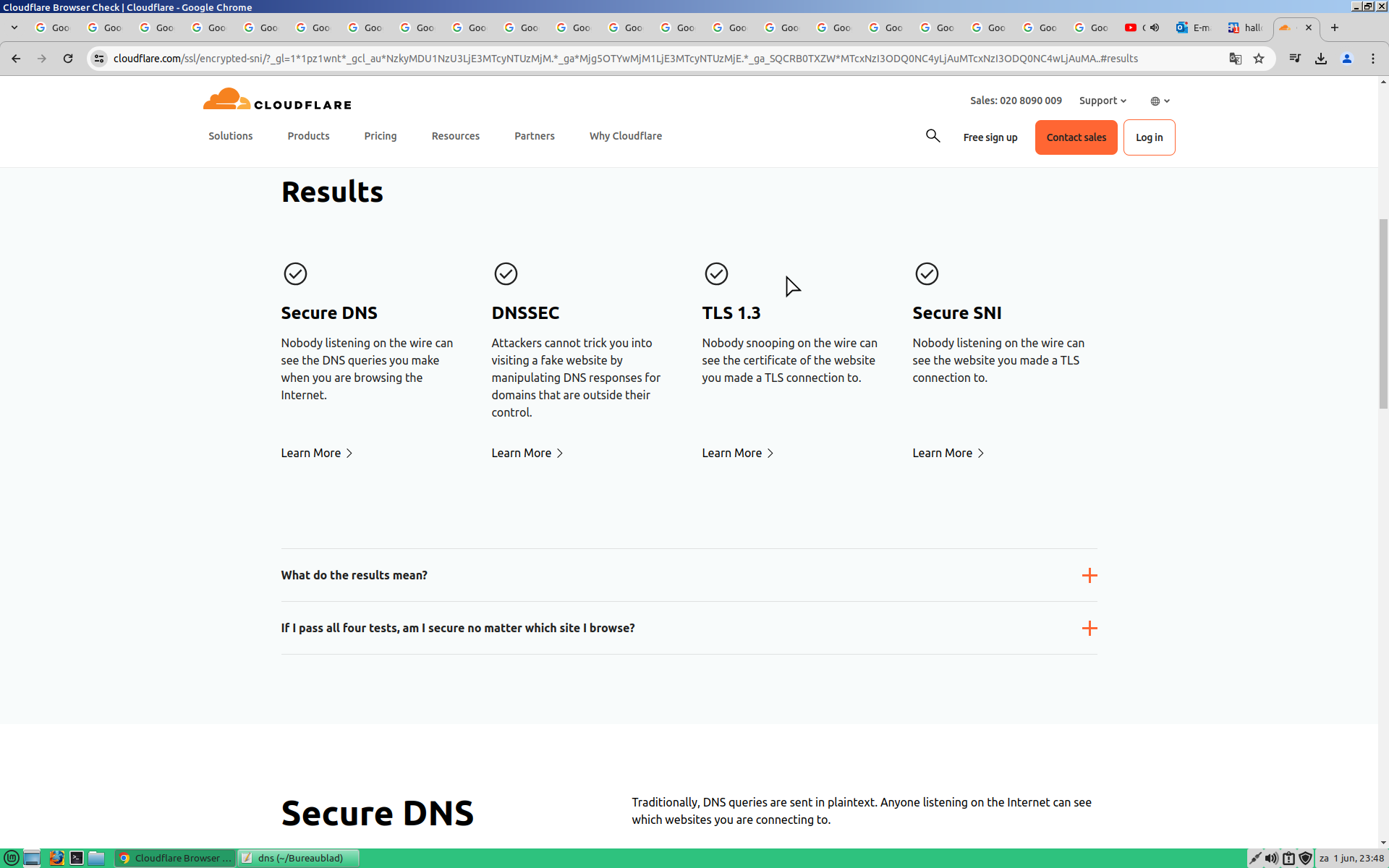
Task: Reload the current page
Action: pos(68,59)
